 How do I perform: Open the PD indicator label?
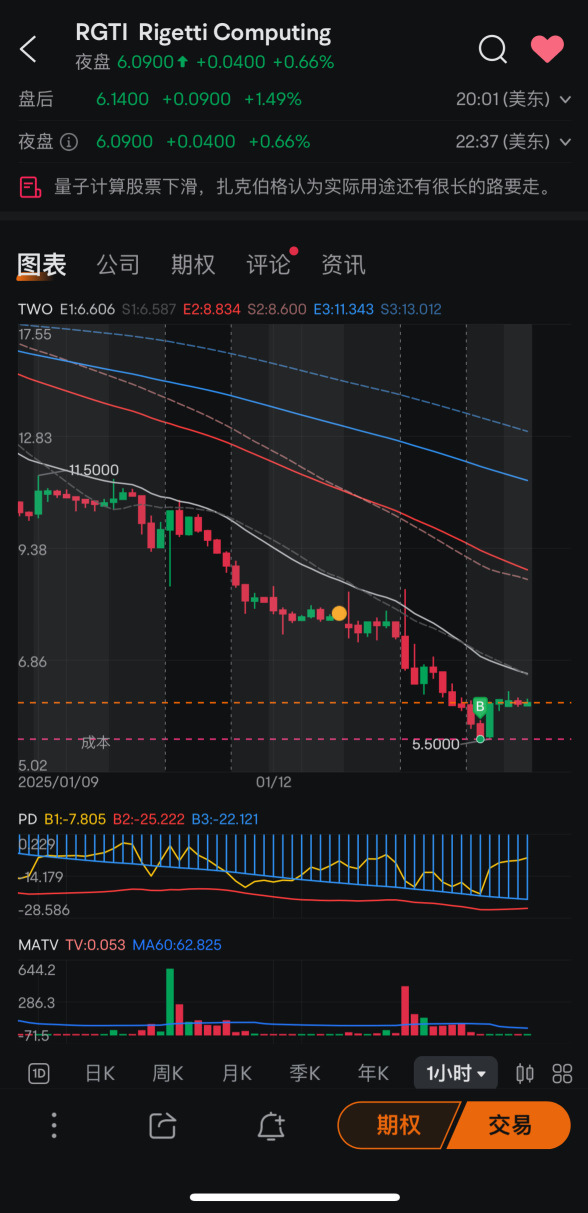28,819
